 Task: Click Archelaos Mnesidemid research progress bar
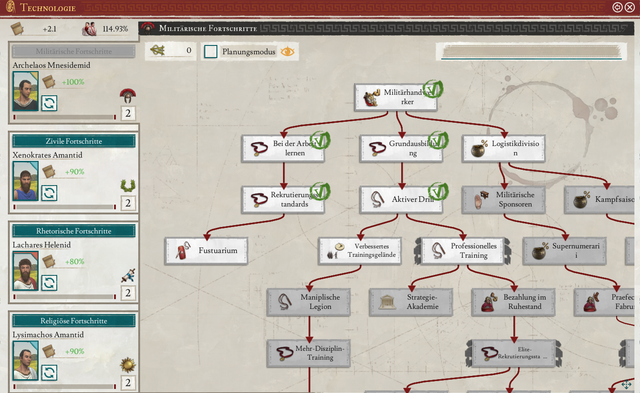[x=65, y=117]
